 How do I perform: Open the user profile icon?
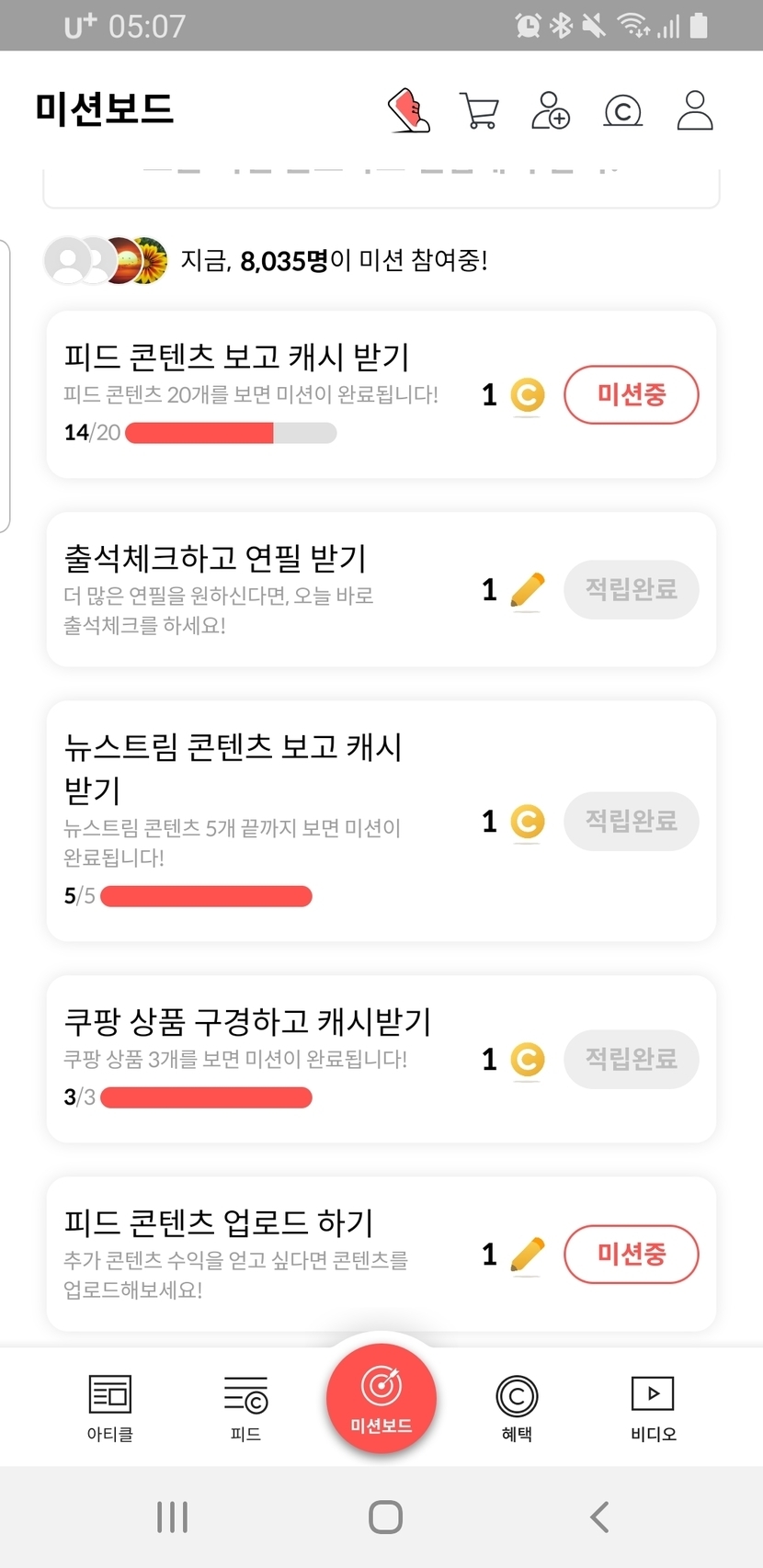point(694,110)
